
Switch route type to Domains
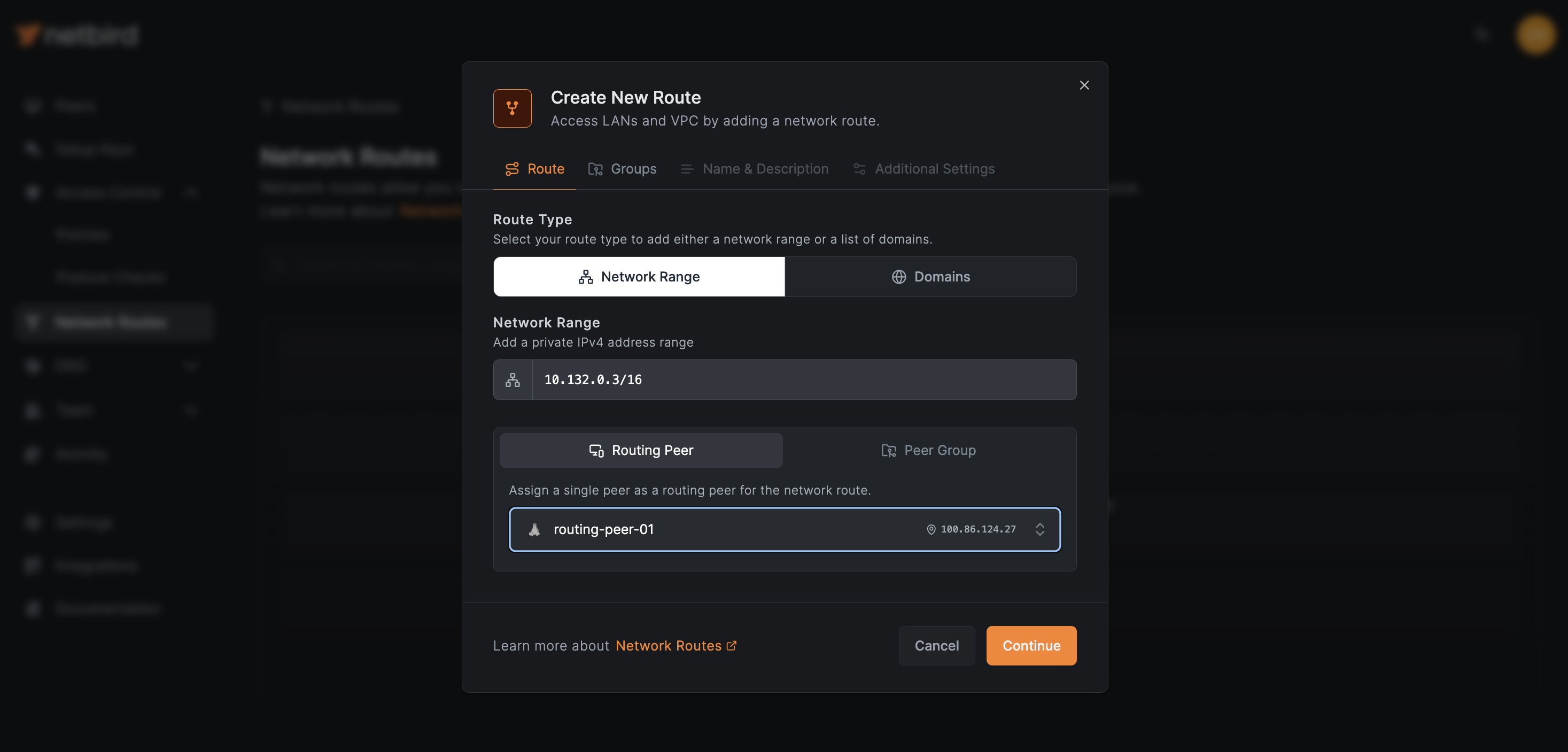(930, 277)
